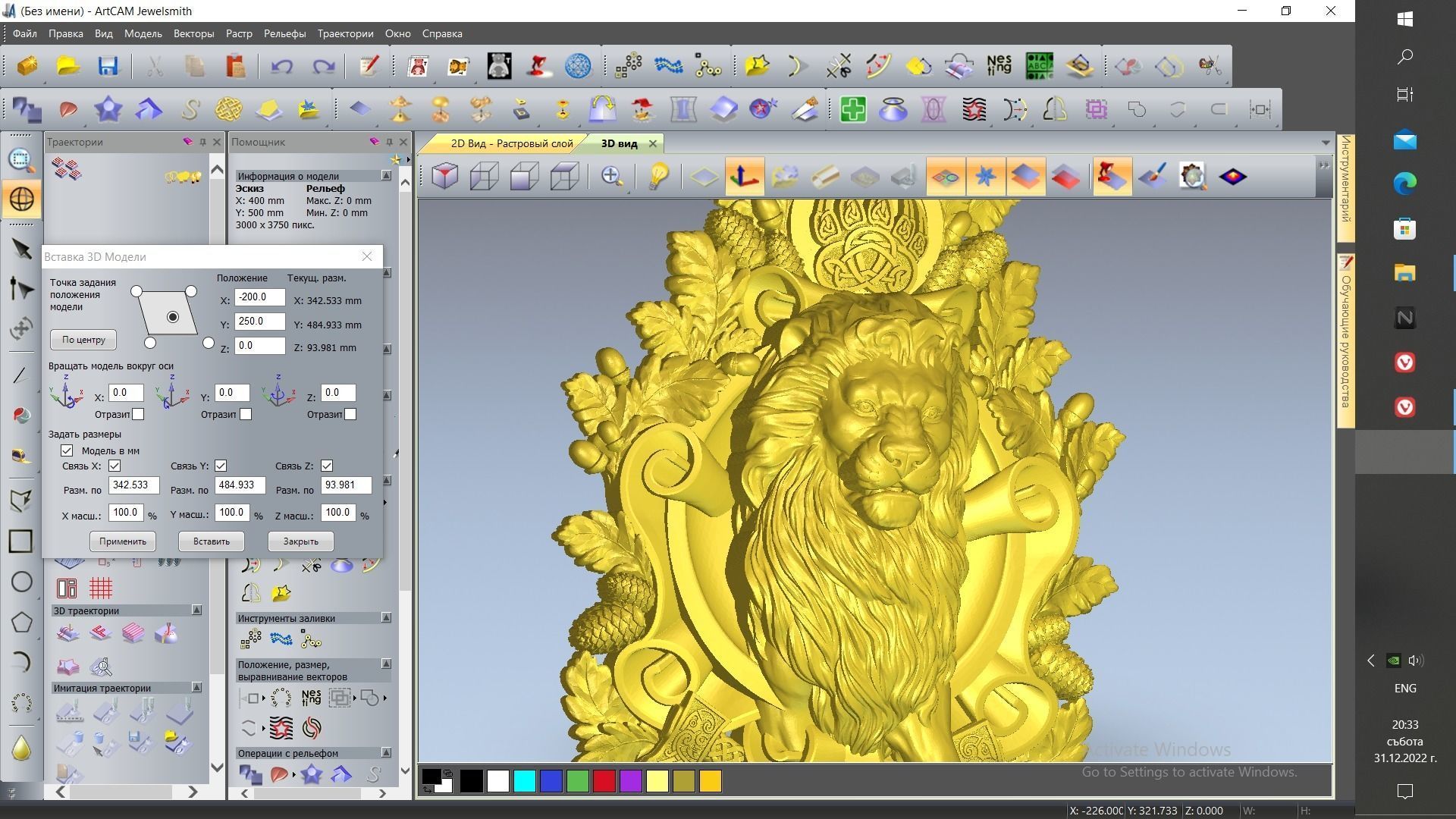Screen dimensions: 1456x819
Task: Open the Mail app from taskbar
Action: pyautogui.click(x=1404, y=140)
